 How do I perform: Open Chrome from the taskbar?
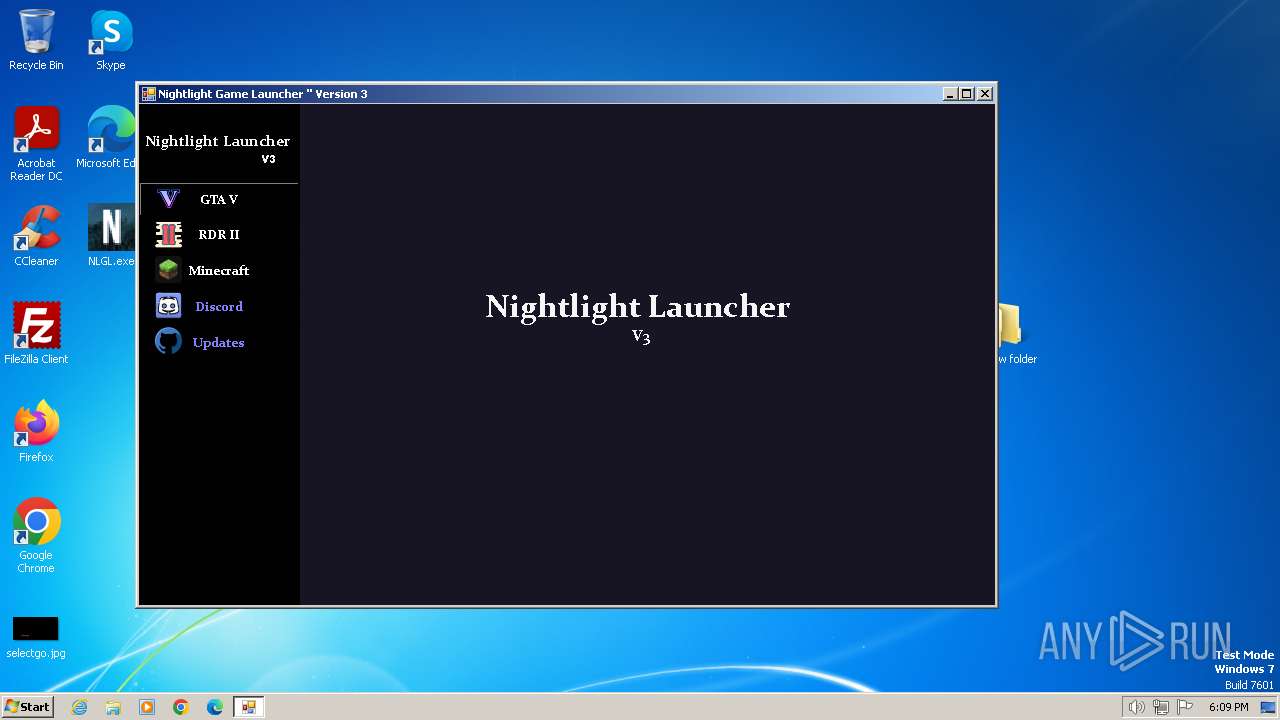[x=181, y=707]
